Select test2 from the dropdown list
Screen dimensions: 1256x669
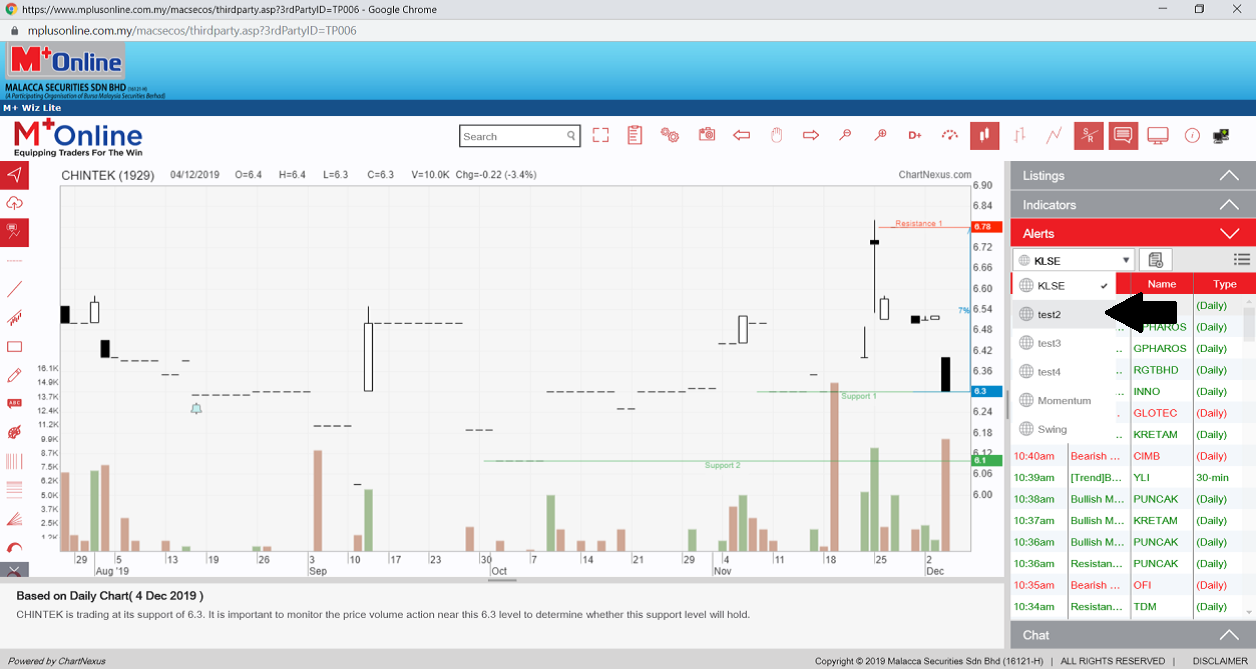click(1050, 314)
